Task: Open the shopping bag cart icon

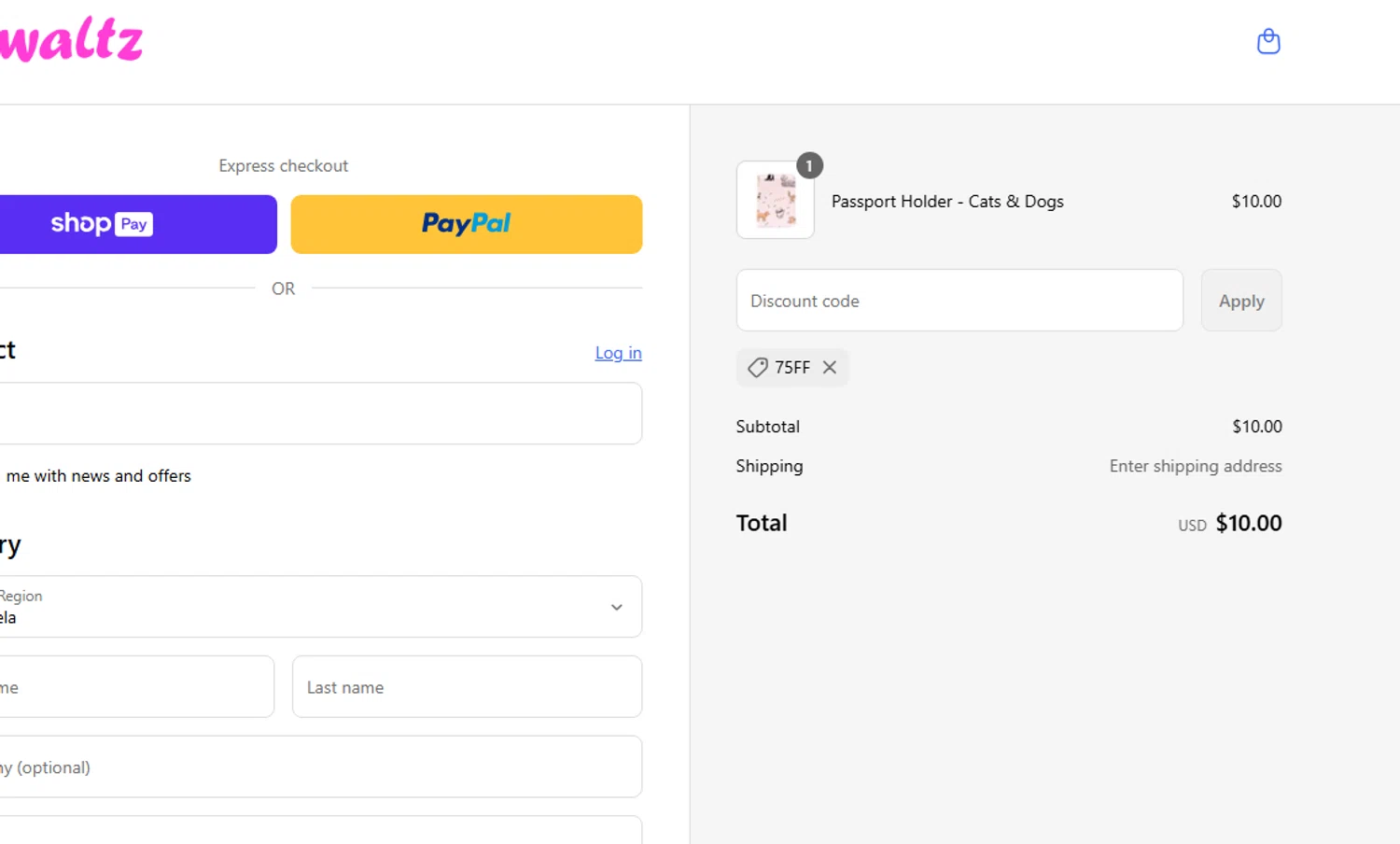Action: point(1268,42)
